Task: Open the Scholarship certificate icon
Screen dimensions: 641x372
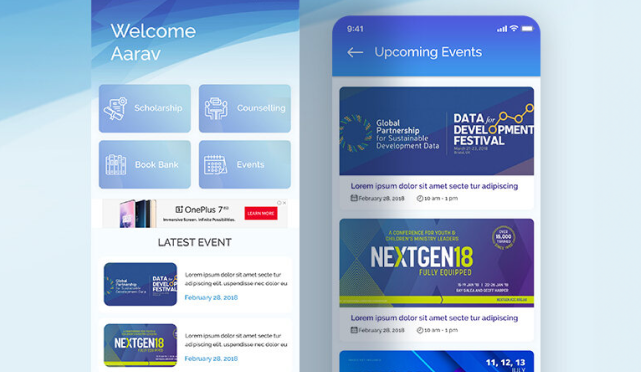Action: (115, 108)
